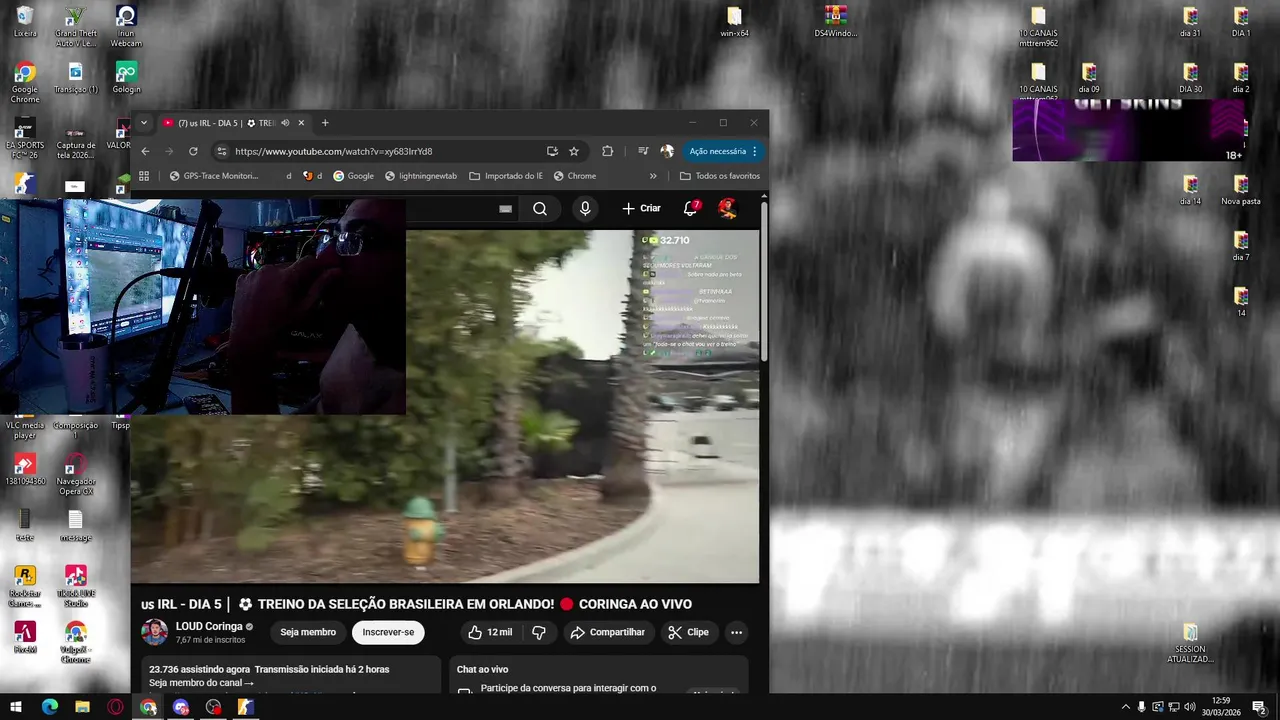Viewport: 1280px width, 720px height.
Task: Click the webcam overlay window
Action: click(202, 306)
